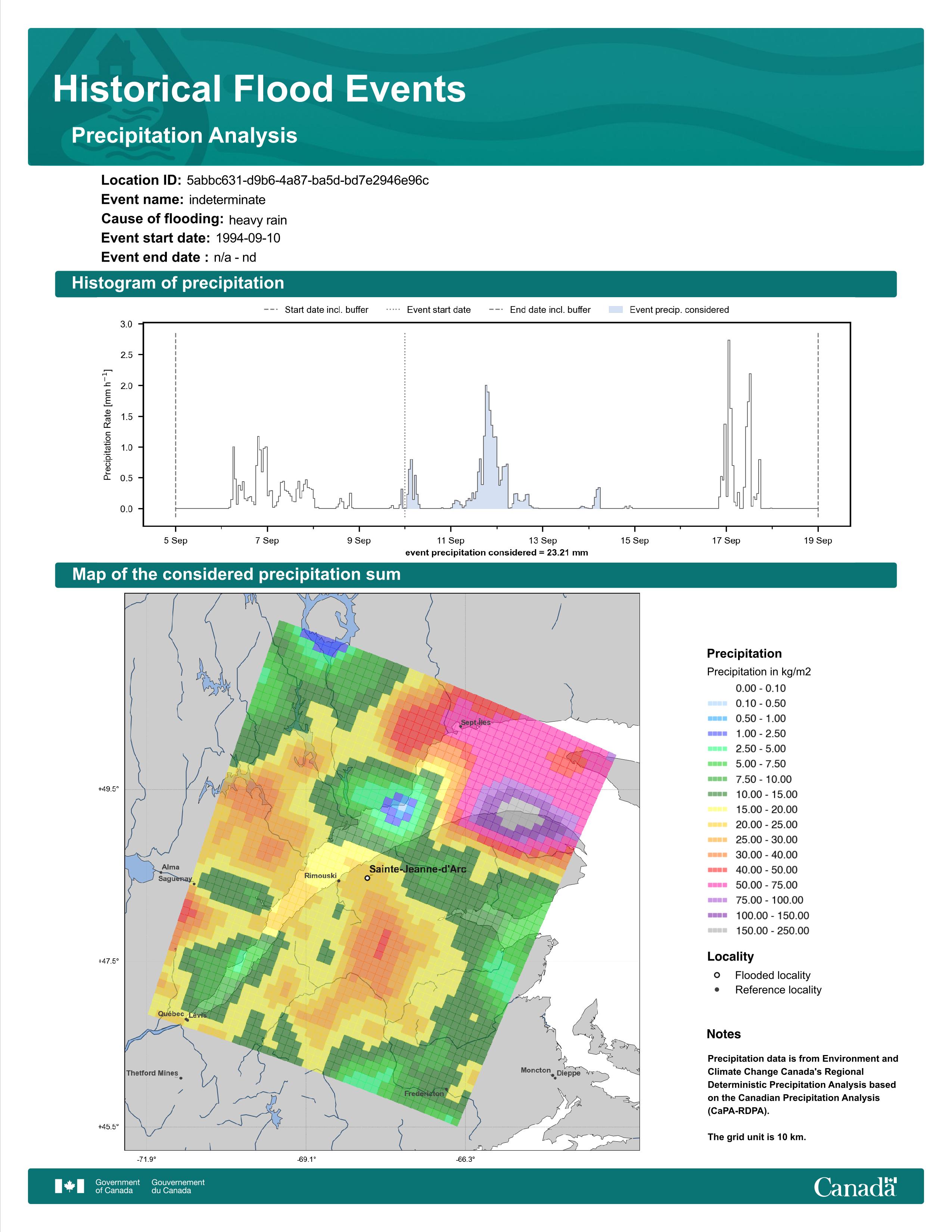952x1232 pixels.
Task: Click the Alma locality label
Action: click(x=170, y=867)
